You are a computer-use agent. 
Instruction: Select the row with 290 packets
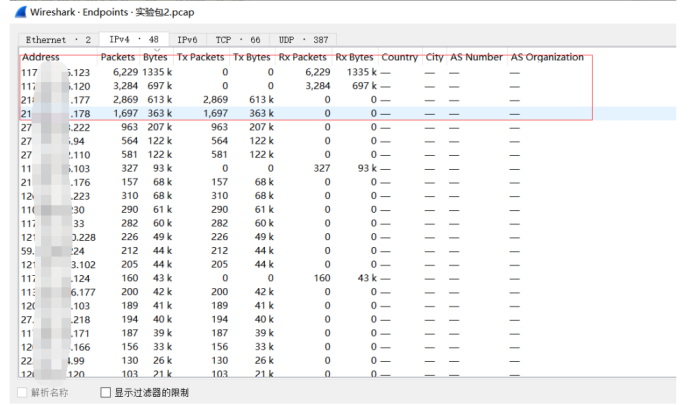pyautogui.click(x=348, y=210)
